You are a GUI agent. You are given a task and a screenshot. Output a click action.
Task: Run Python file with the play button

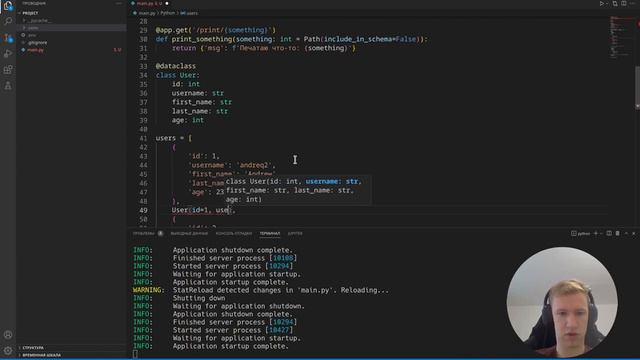point(601,4)
